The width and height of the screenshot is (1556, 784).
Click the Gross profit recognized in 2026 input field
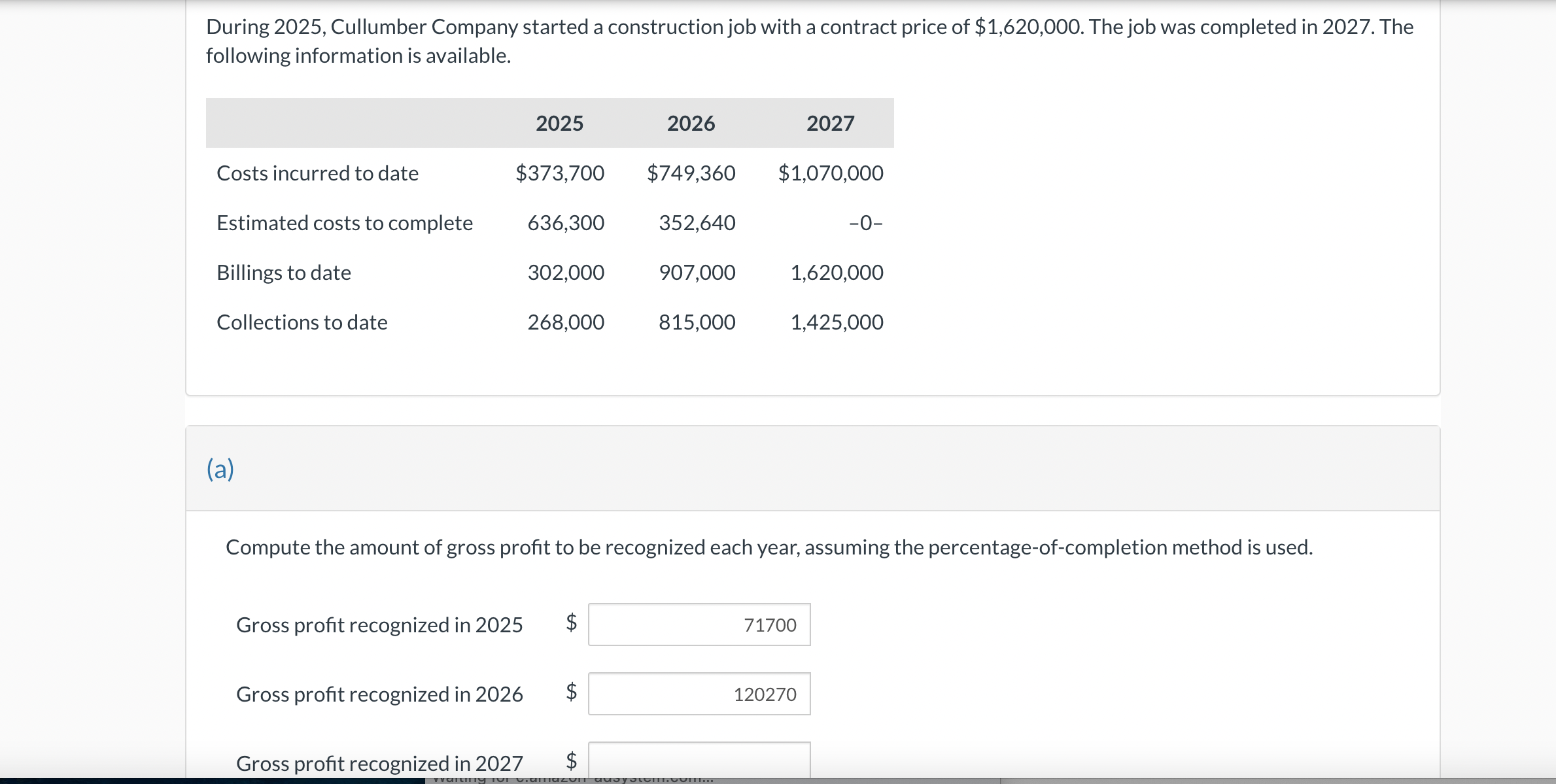tap(699, 694)
